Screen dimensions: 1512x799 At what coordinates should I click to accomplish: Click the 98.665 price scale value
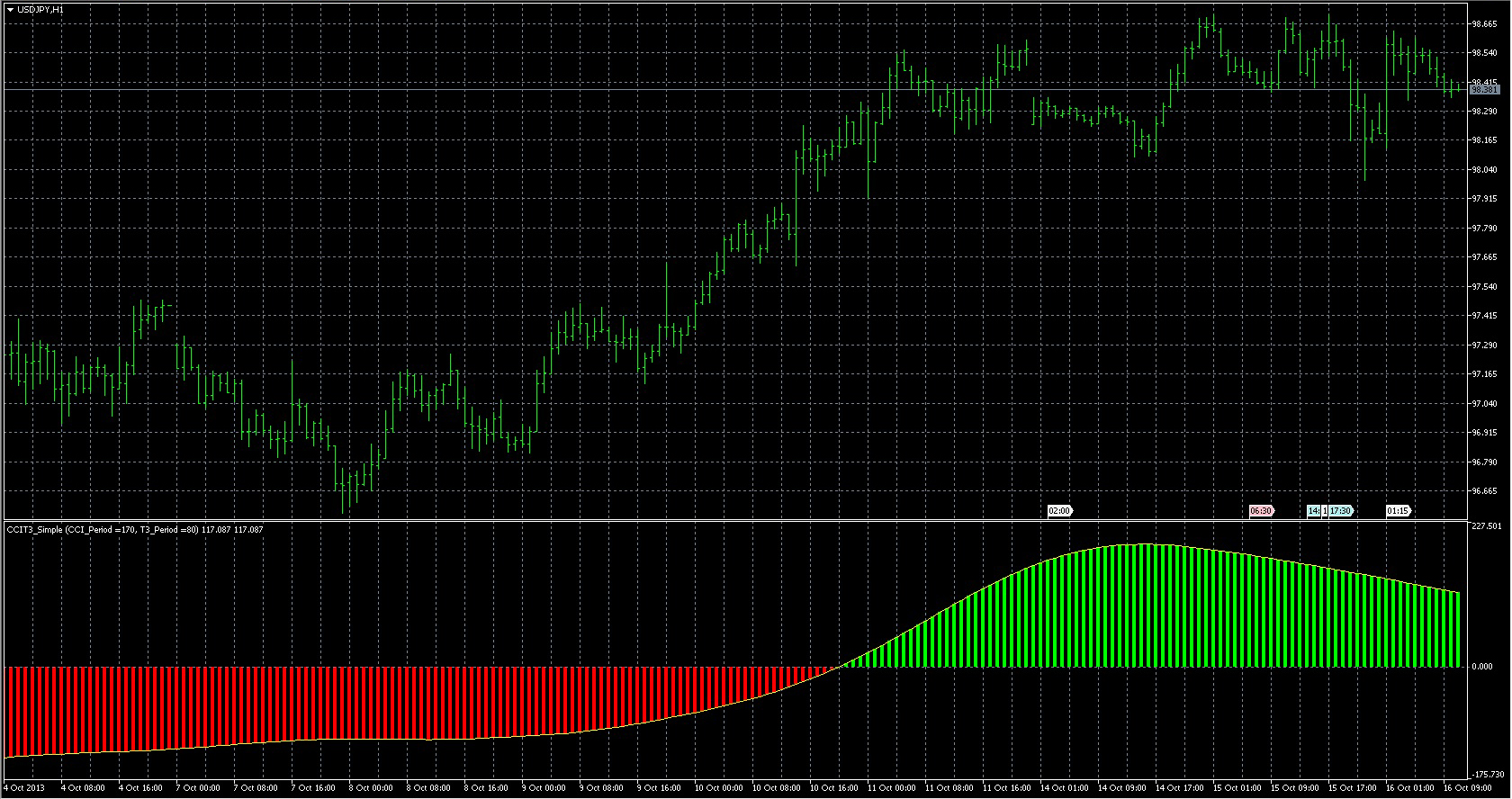(x=1483, y=24)
